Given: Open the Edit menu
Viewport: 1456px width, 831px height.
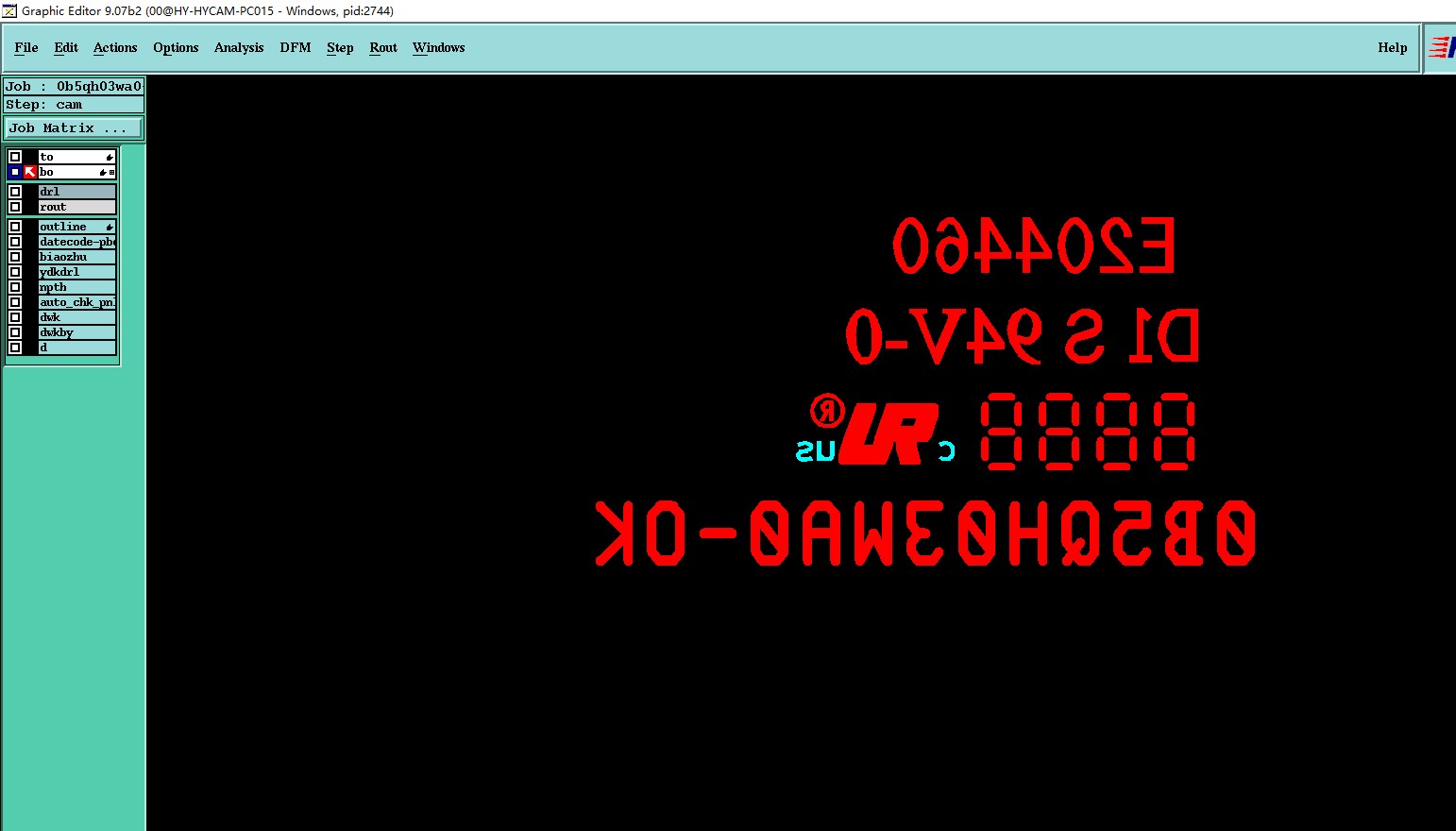Looking at the screenshot, I should pos(66,47).
